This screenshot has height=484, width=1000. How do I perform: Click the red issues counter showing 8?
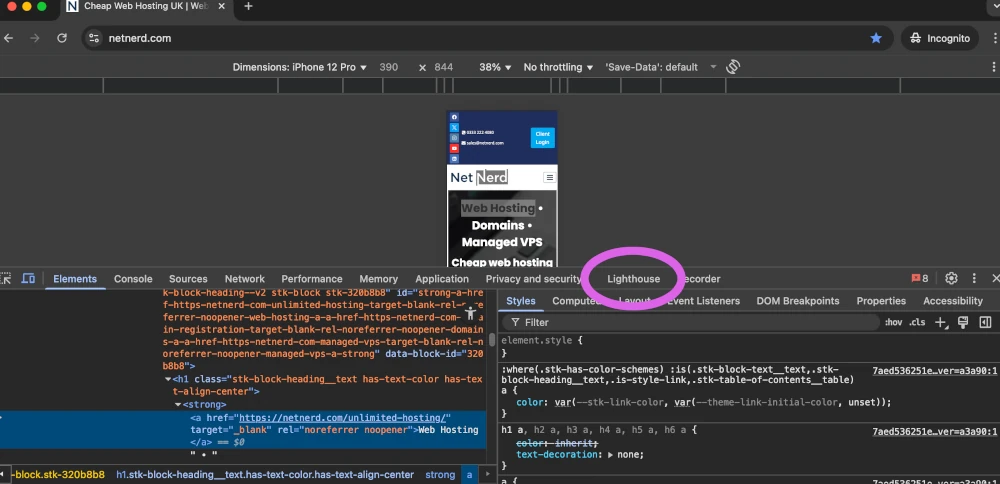coord(919,279)
